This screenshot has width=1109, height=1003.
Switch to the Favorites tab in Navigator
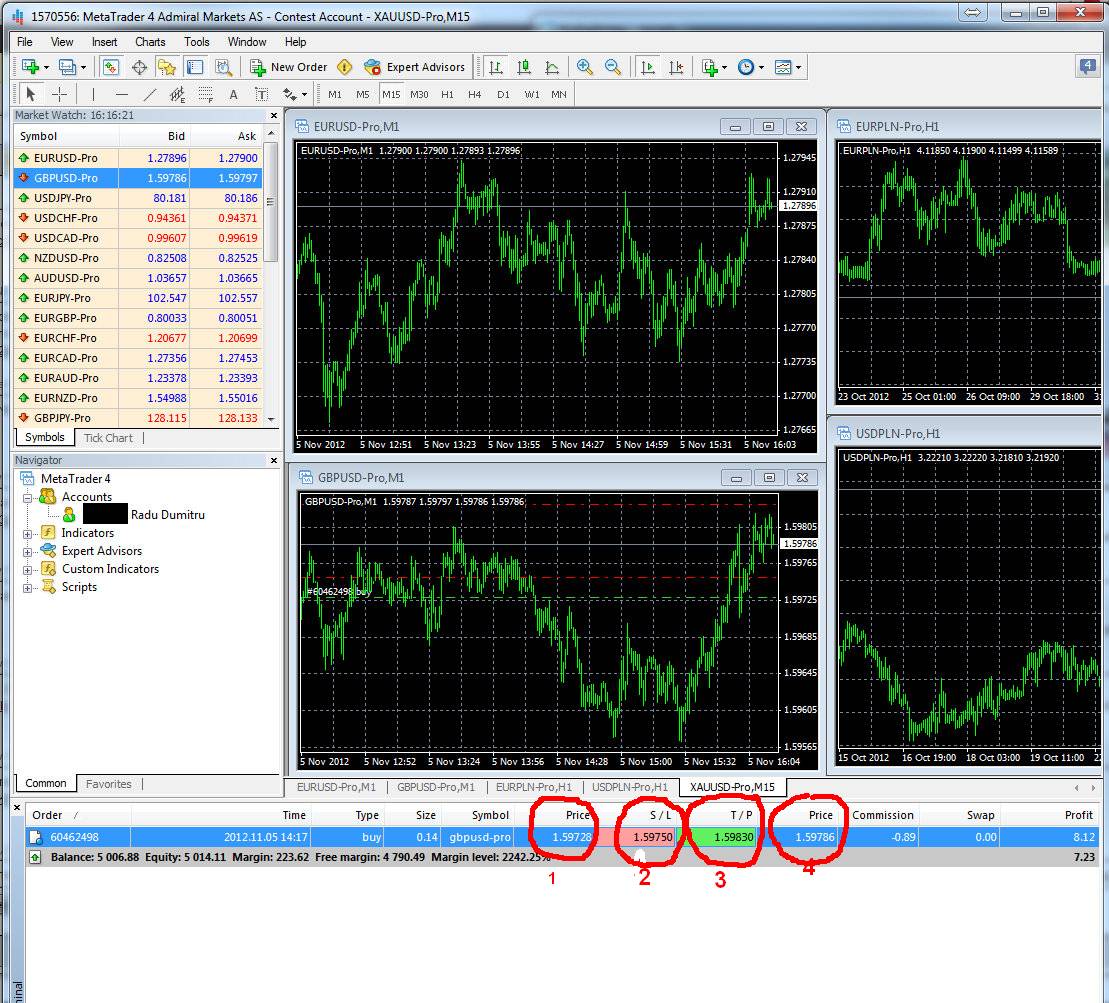[108, 784]
